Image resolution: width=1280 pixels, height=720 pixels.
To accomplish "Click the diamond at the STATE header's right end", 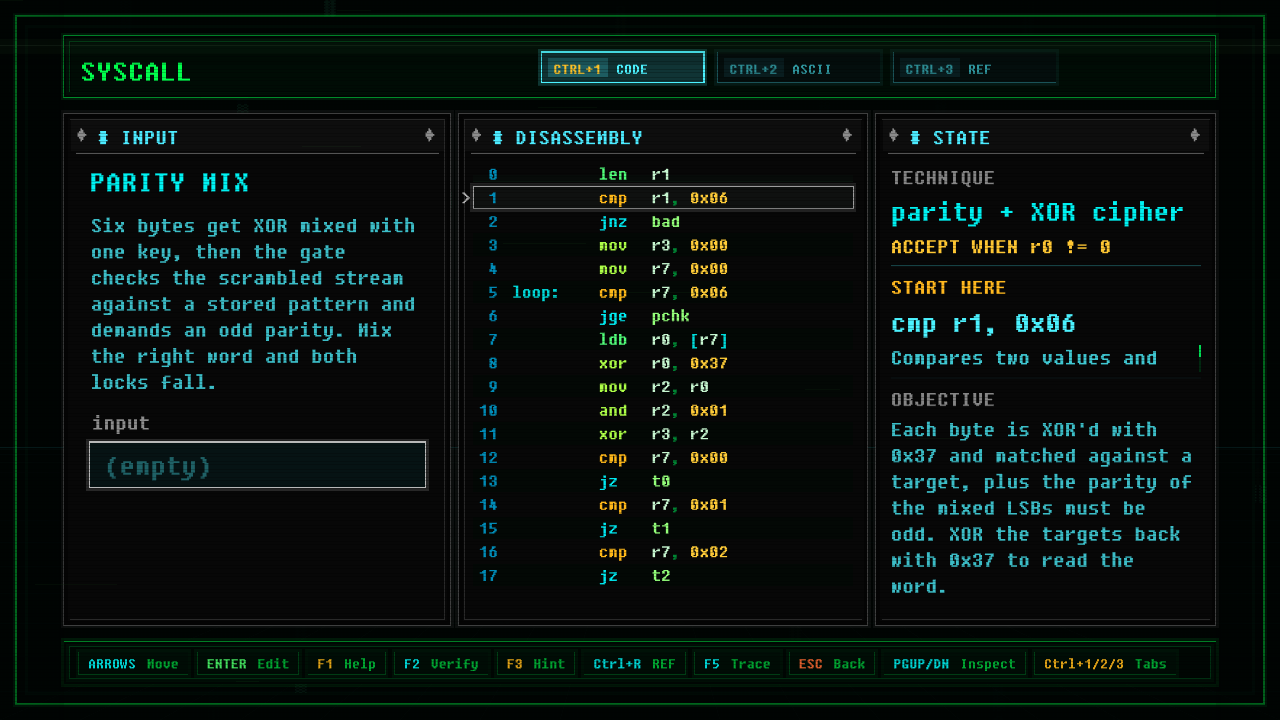I will (x=1195, y=136).
